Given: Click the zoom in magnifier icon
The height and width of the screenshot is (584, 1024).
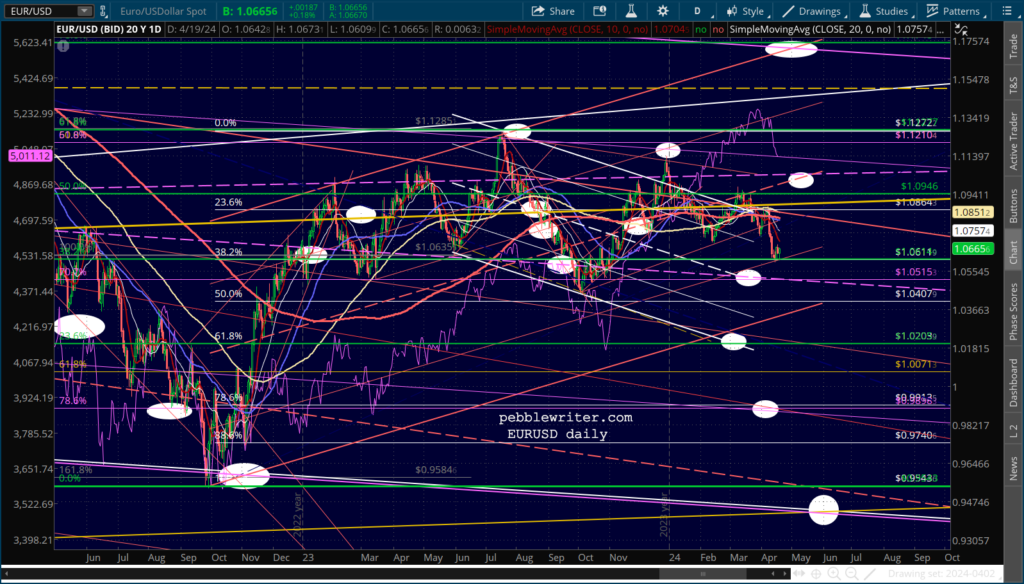Looking at the screenshot, I should 834,574.
